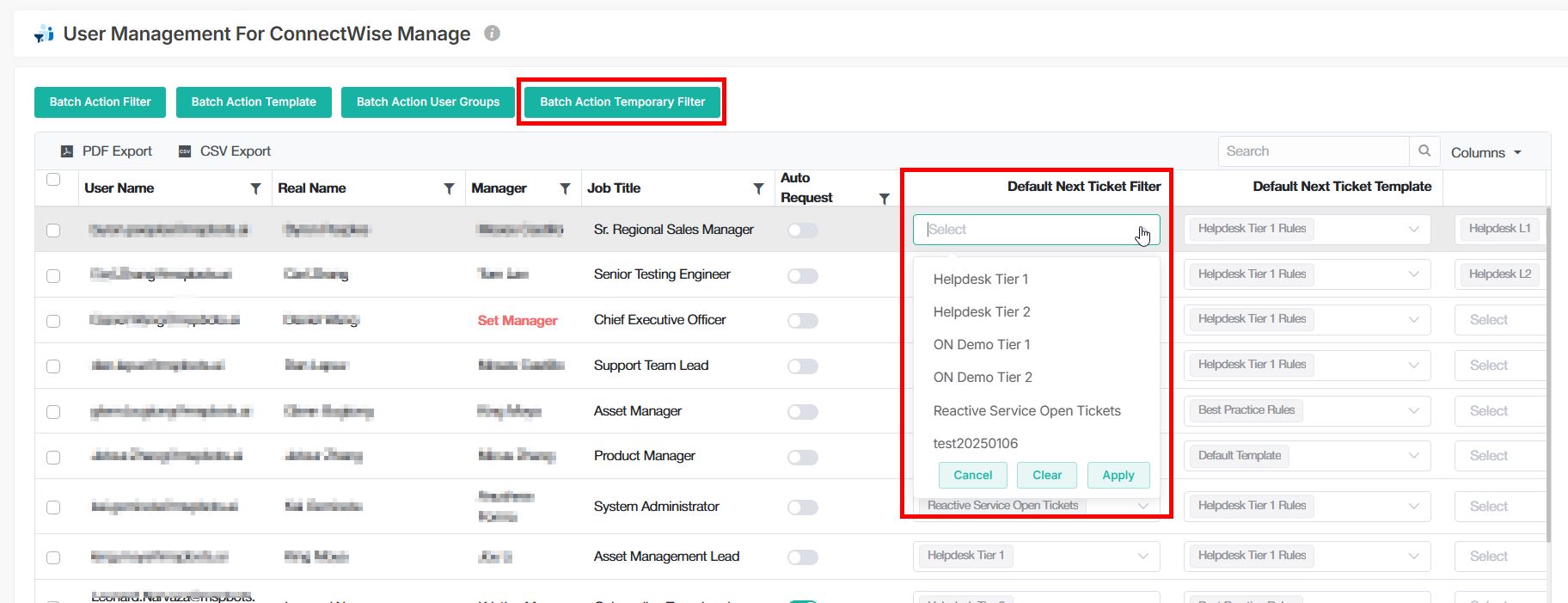Click the Set Manager link
This screenshot has height=603, width=1568.
pos(518,320)
